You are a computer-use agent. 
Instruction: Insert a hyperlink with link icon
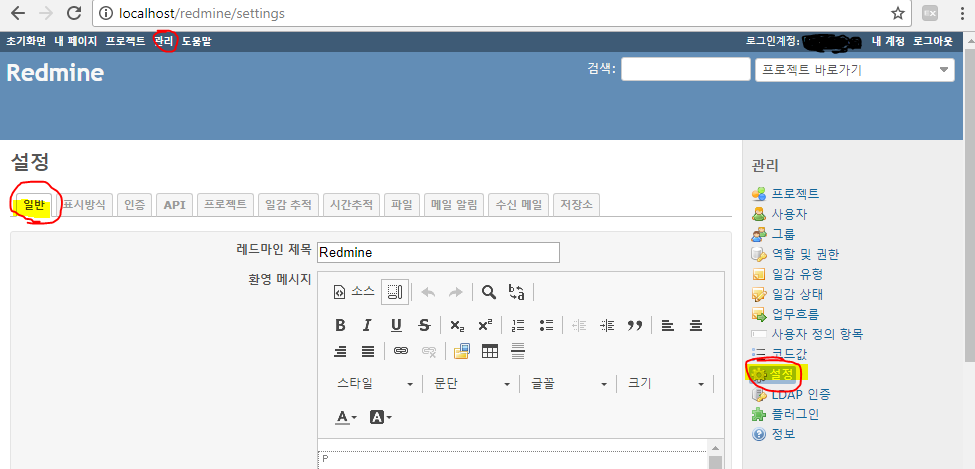tap(401, 351)
